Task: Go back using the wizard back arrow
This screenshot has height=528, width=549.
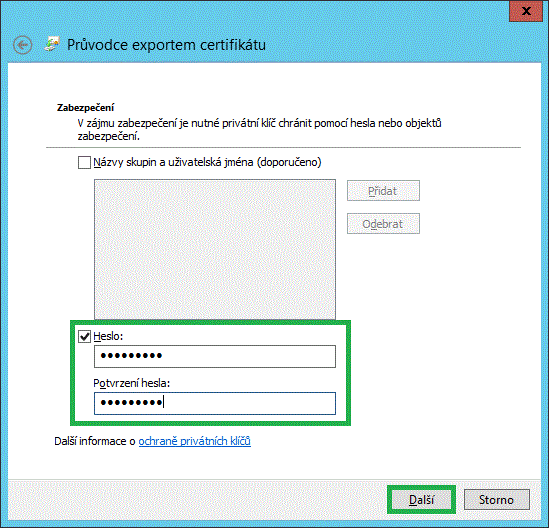Action: point(23,45)
